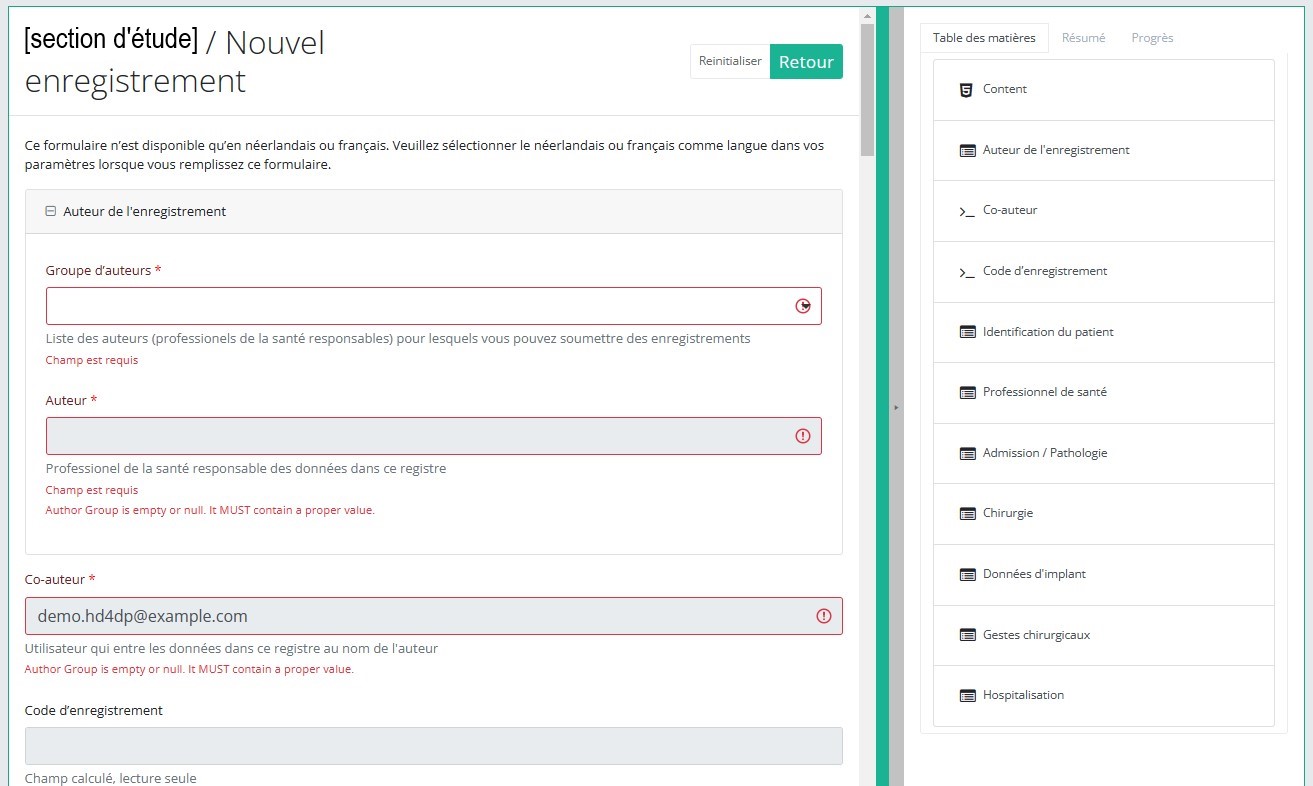This screenshot has width=1313, height=786.
Task: Go to Données d'implant in table of contents
Action: coord(1034,574)
